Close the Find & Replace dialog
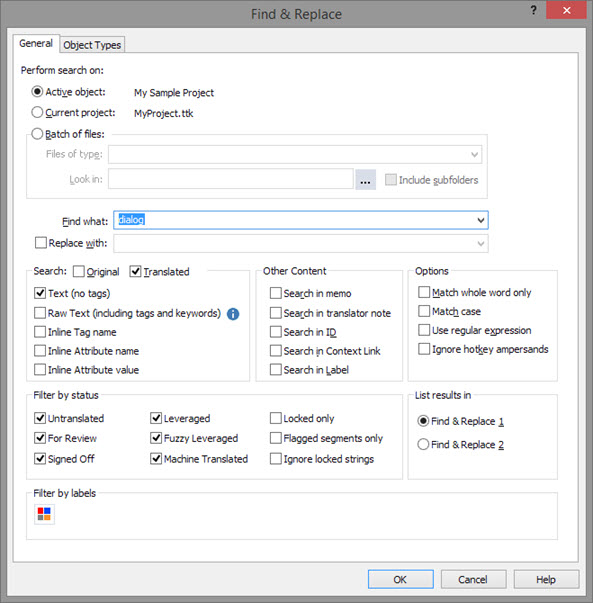The width and height of the screenshot is (593, 603). 566,10
